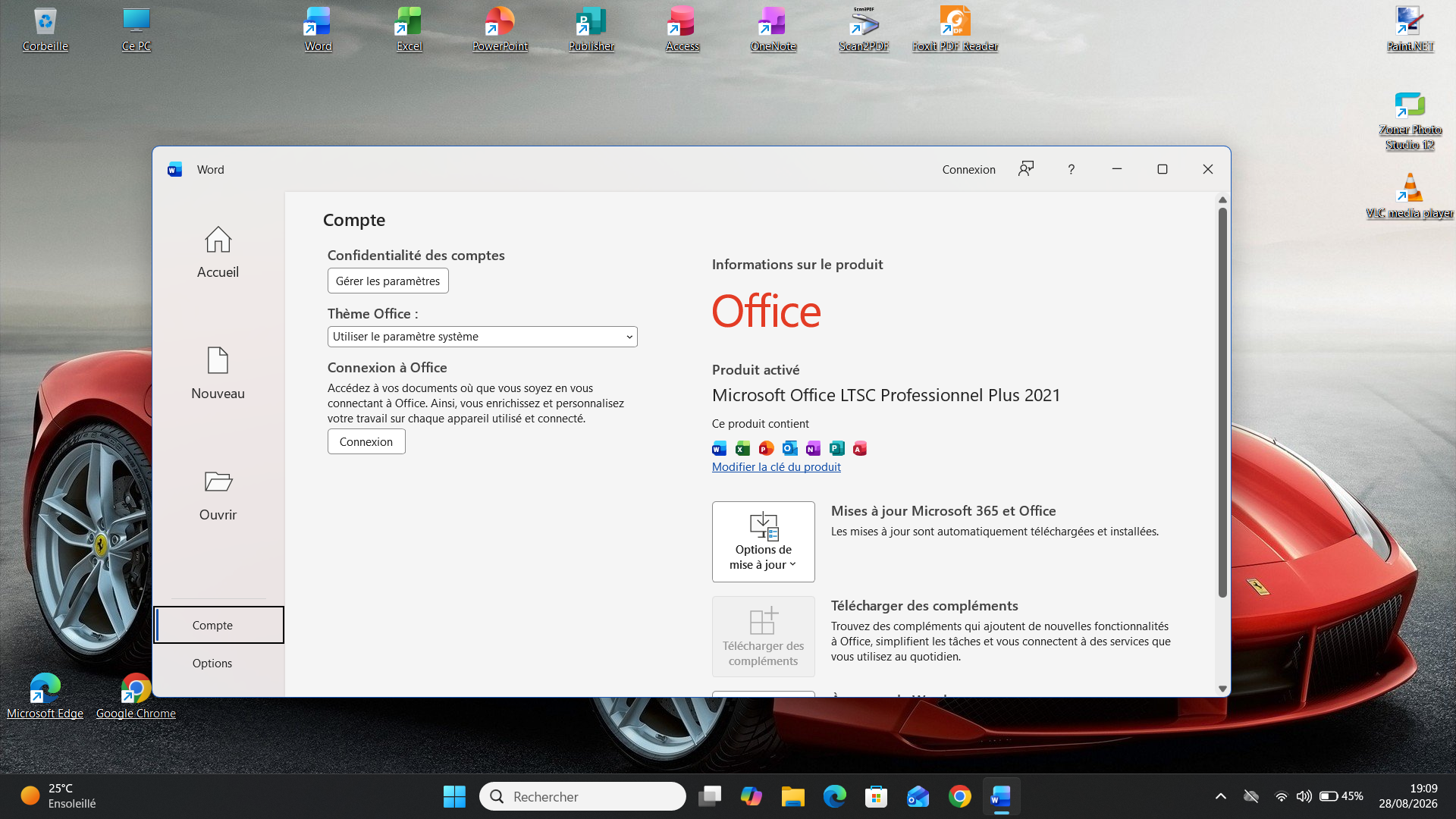Image resolution: width=1456 pixels, height=819 pixels.
Task: Click Connexion in the Word title bar
Action: 968,169
